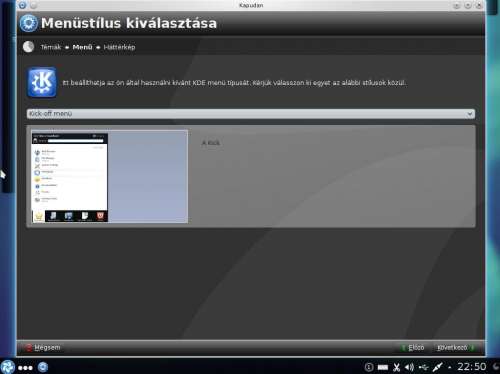Click the round progress icon before Témák

click(29, 47)
